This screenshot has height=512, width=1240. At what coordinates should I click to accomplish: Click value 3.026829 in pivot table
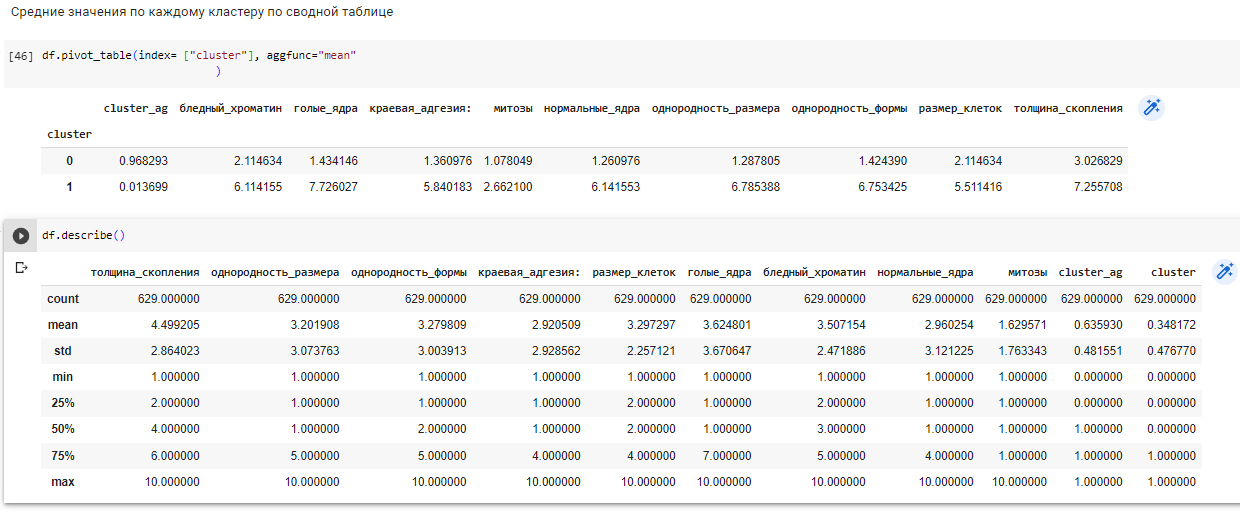click(1097, 160)
